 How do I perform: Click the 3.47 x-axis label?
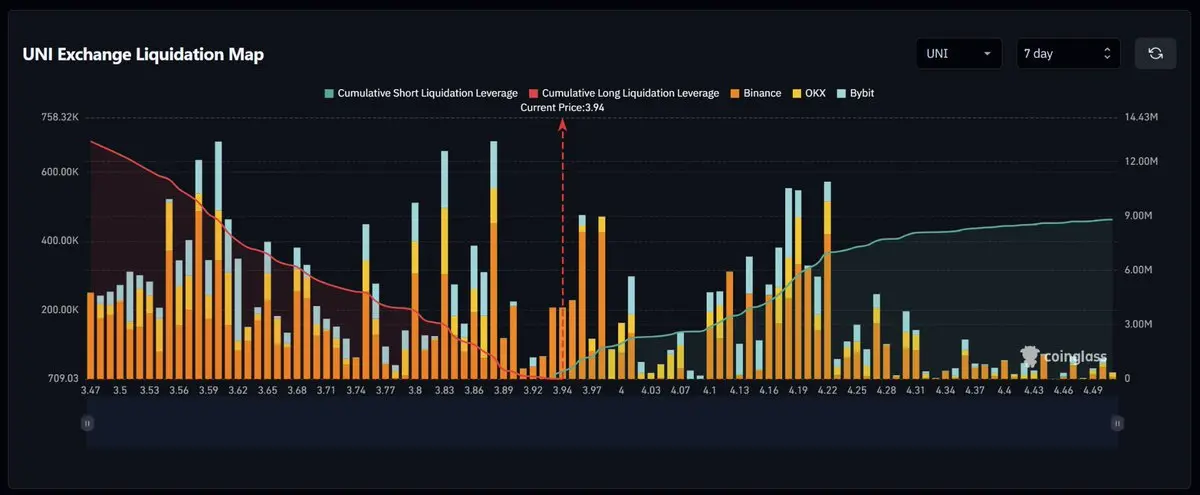point(90,391)
